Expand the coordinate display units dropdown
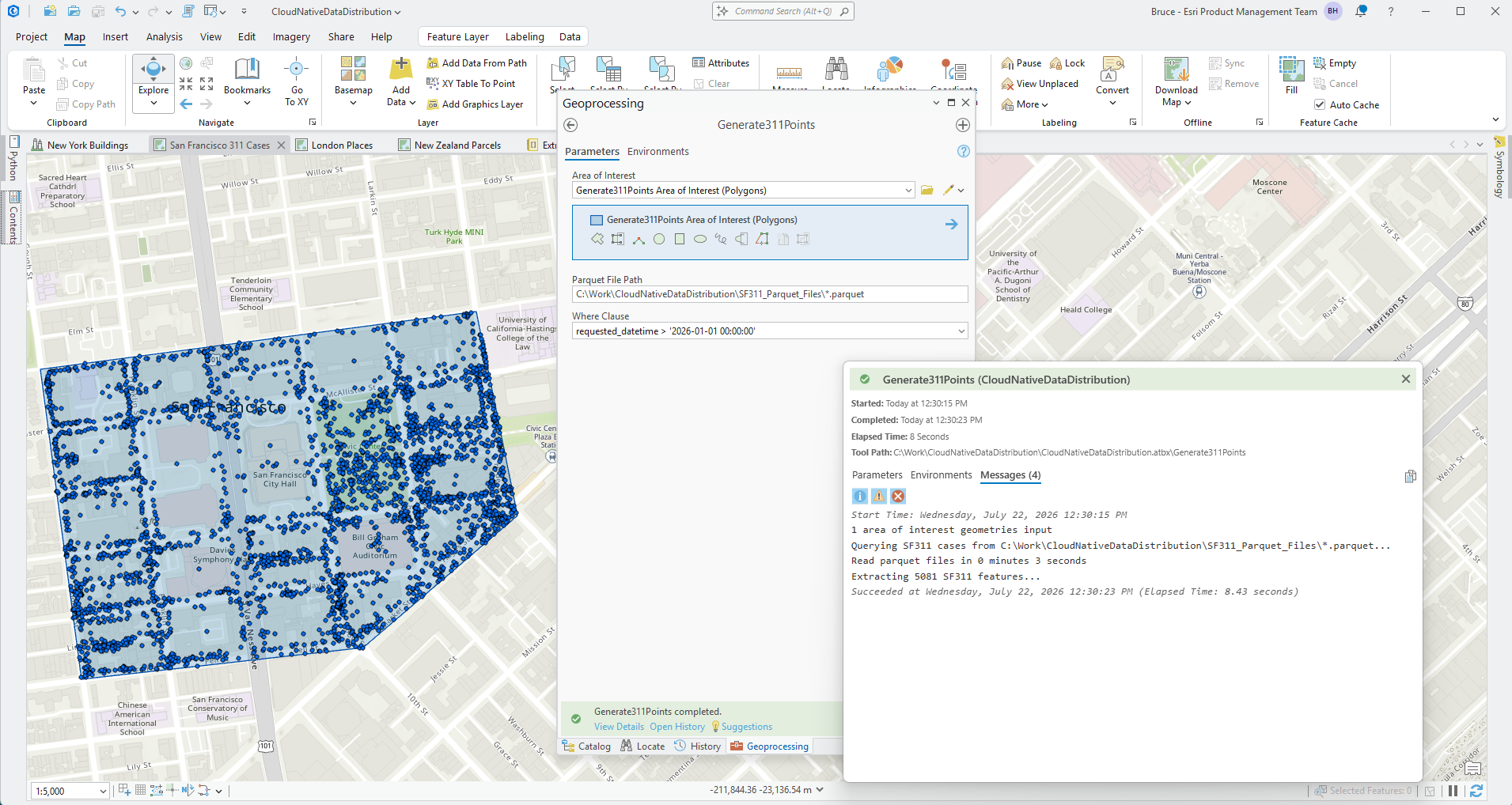The image size is (1512, 805). click(x=820, y=789)
